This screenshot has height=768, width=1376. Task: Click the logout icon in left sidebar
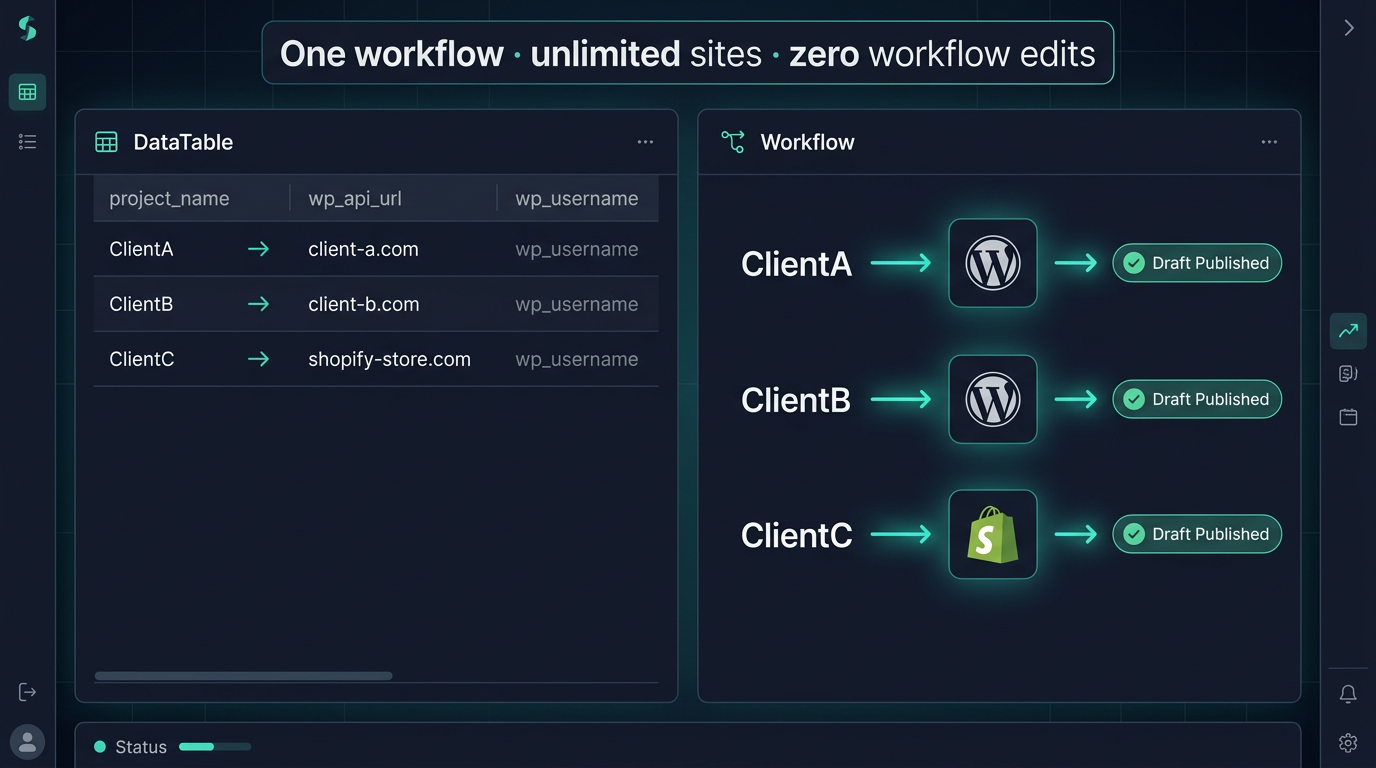point(27,692)
